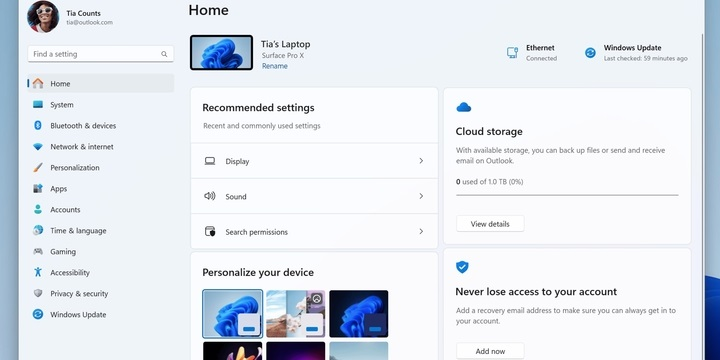Select the gray-blue landscape theme thumbnail
The height and width of the screenshot is (360, 720).
point(359,351)
